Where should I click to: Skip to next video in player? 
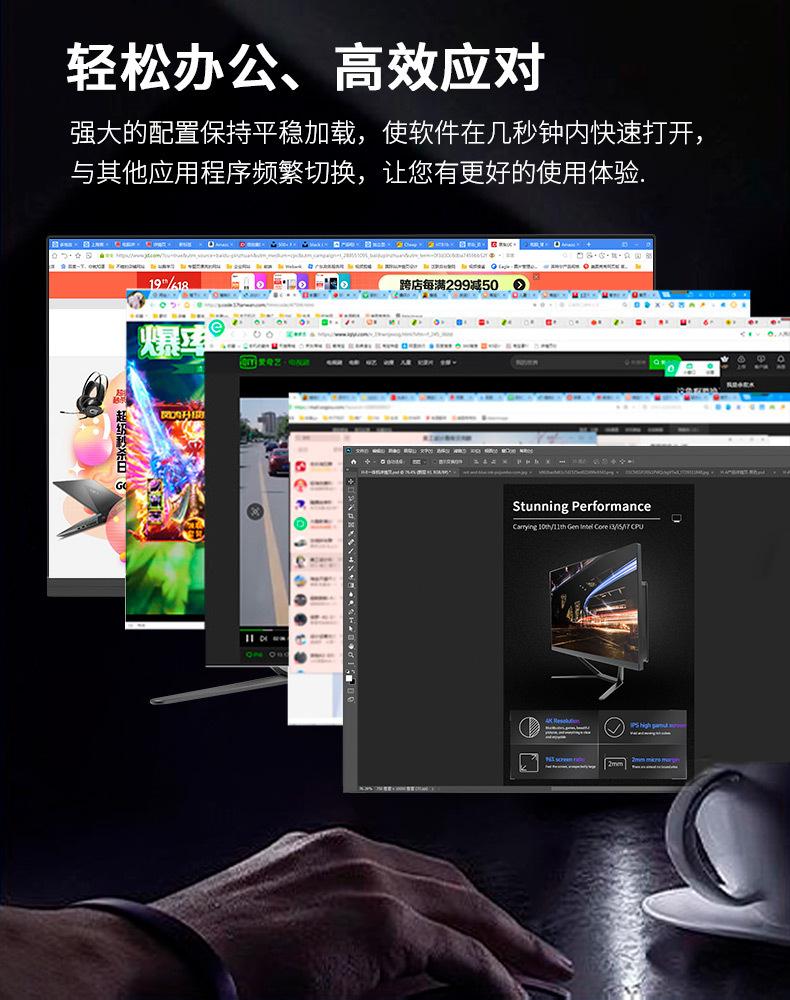pos(263,637)
